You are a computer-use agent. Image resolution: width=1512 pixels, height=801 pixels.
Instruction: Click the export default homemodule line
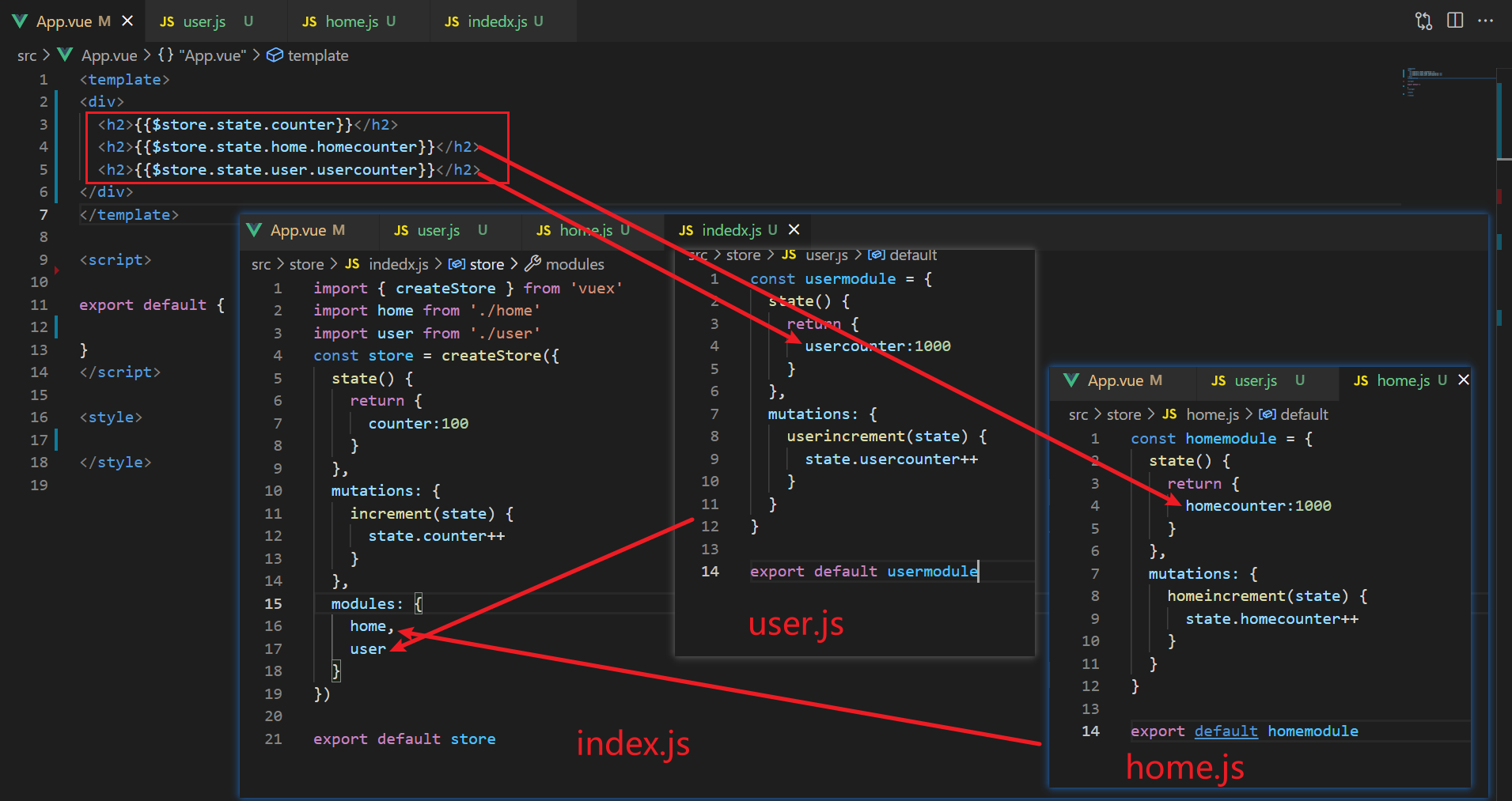point(1245,731)
